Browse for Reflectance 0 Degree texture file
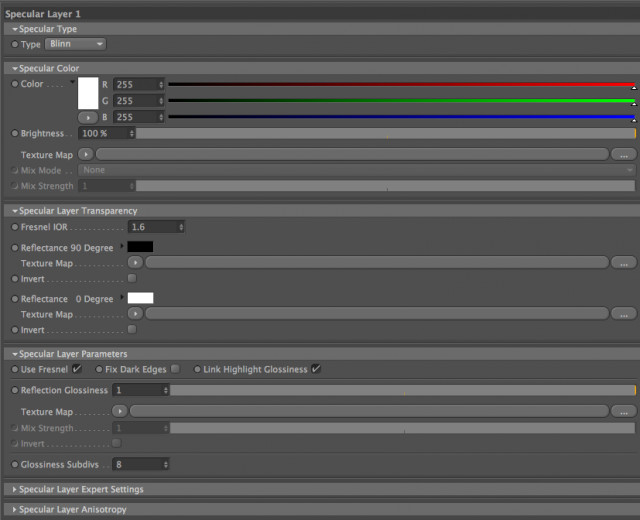The image size is (640, 520). 624,314
